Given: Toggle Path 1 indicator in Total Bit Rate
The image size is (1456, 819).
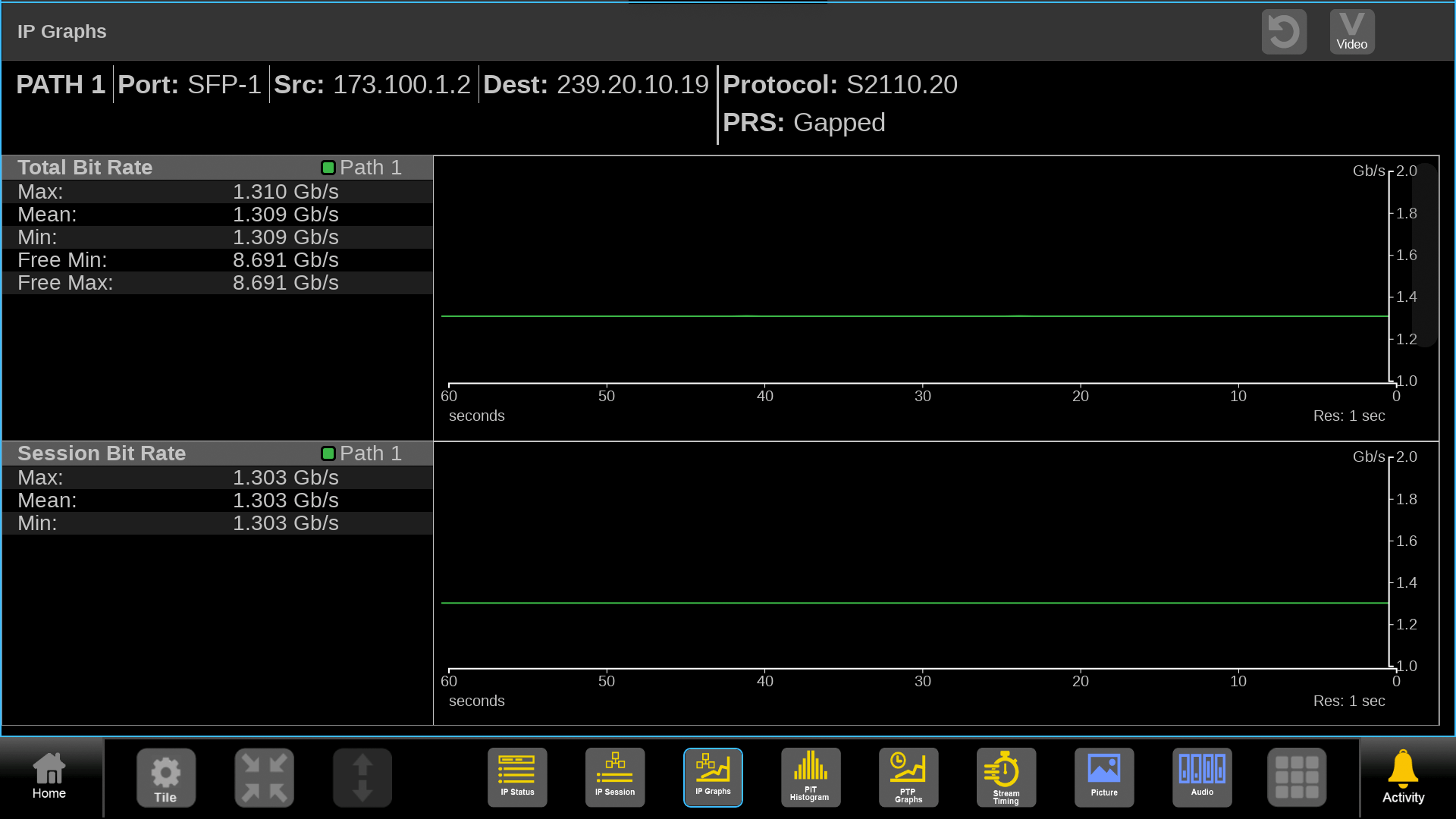Looking at the screenshot, I should coord(328,168).
